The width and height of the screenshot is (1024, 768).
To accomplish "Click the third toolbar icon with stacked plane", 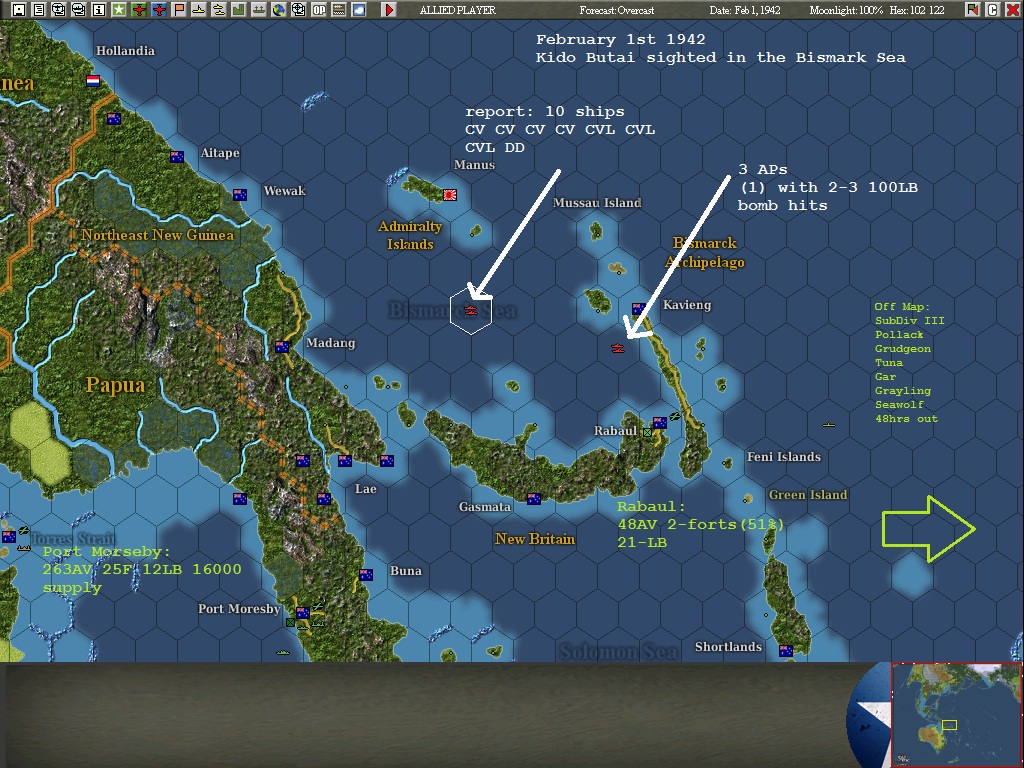I will pos(59,9).
